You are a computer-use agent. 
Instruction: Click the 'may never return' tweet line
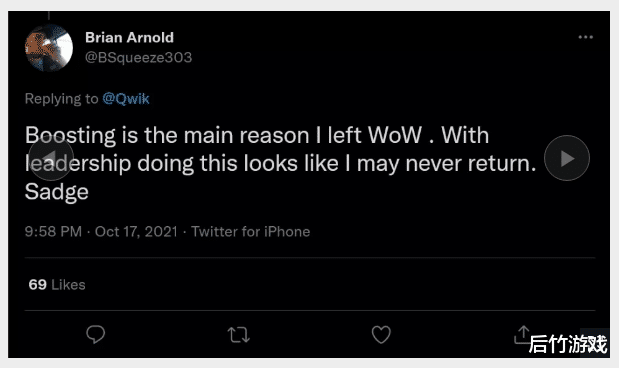281,163
